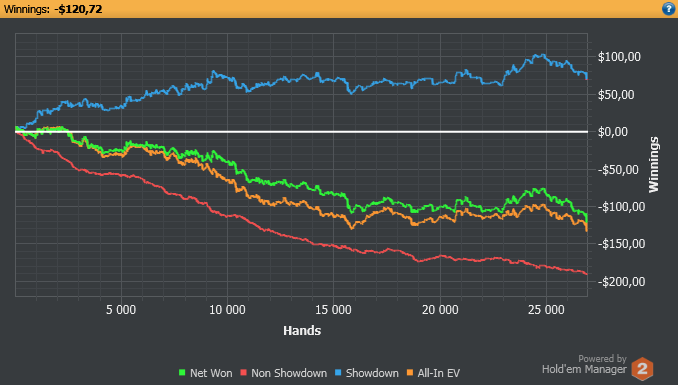
Task: Click the Hands x-axis title
Action: click(302, 330)
